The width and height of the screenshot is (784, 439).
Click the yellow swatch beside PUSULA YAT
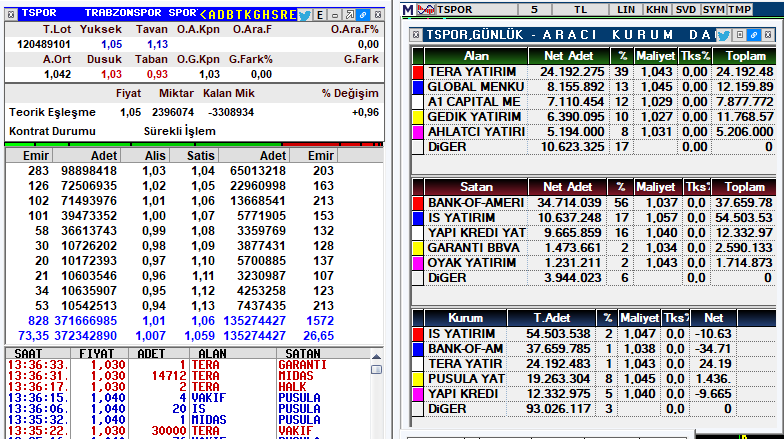[418, 379]
